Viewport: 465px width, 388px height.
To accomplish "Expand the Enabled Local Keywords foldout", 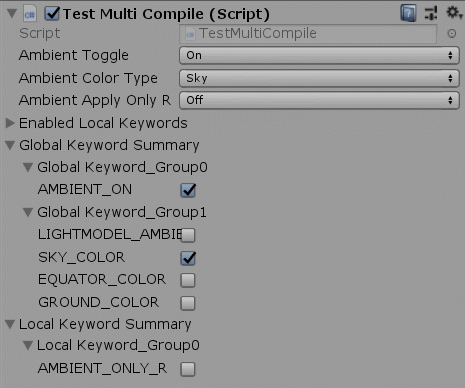I will click(10, 123).
